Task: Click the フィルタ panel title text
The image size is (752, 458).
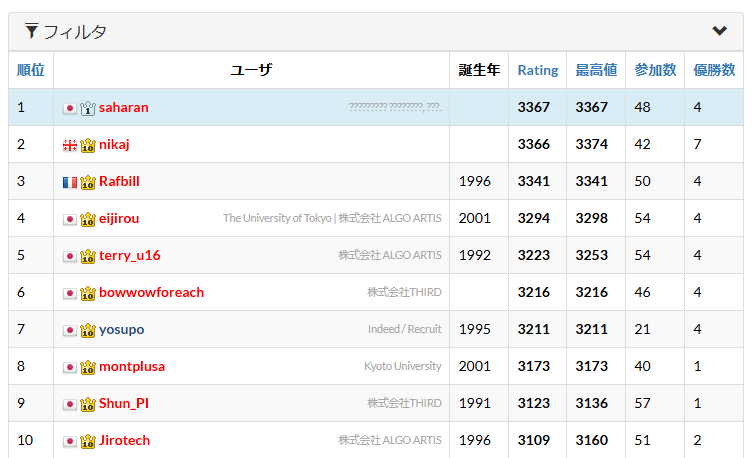Action: [75, 32]
